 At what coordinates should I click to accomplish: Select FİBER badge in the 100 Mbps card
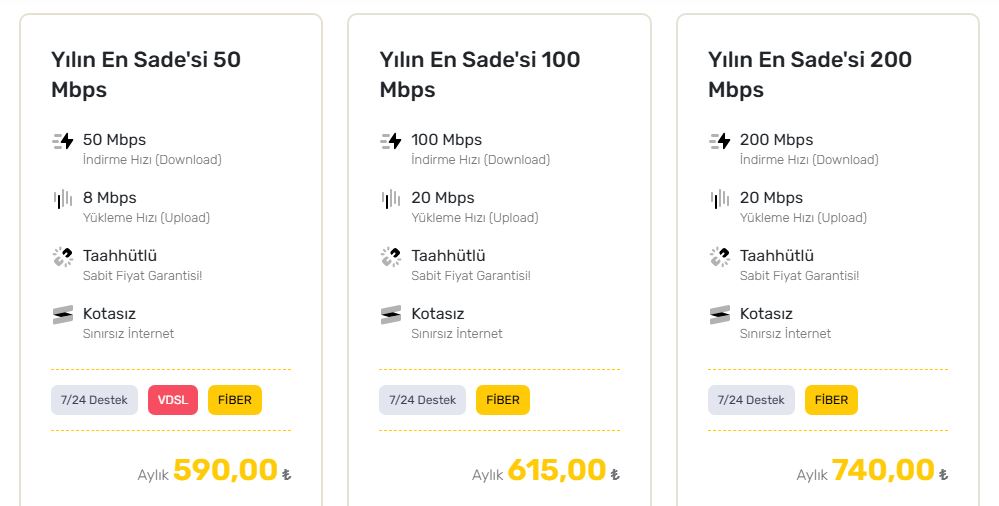click(x=503, y=400)
